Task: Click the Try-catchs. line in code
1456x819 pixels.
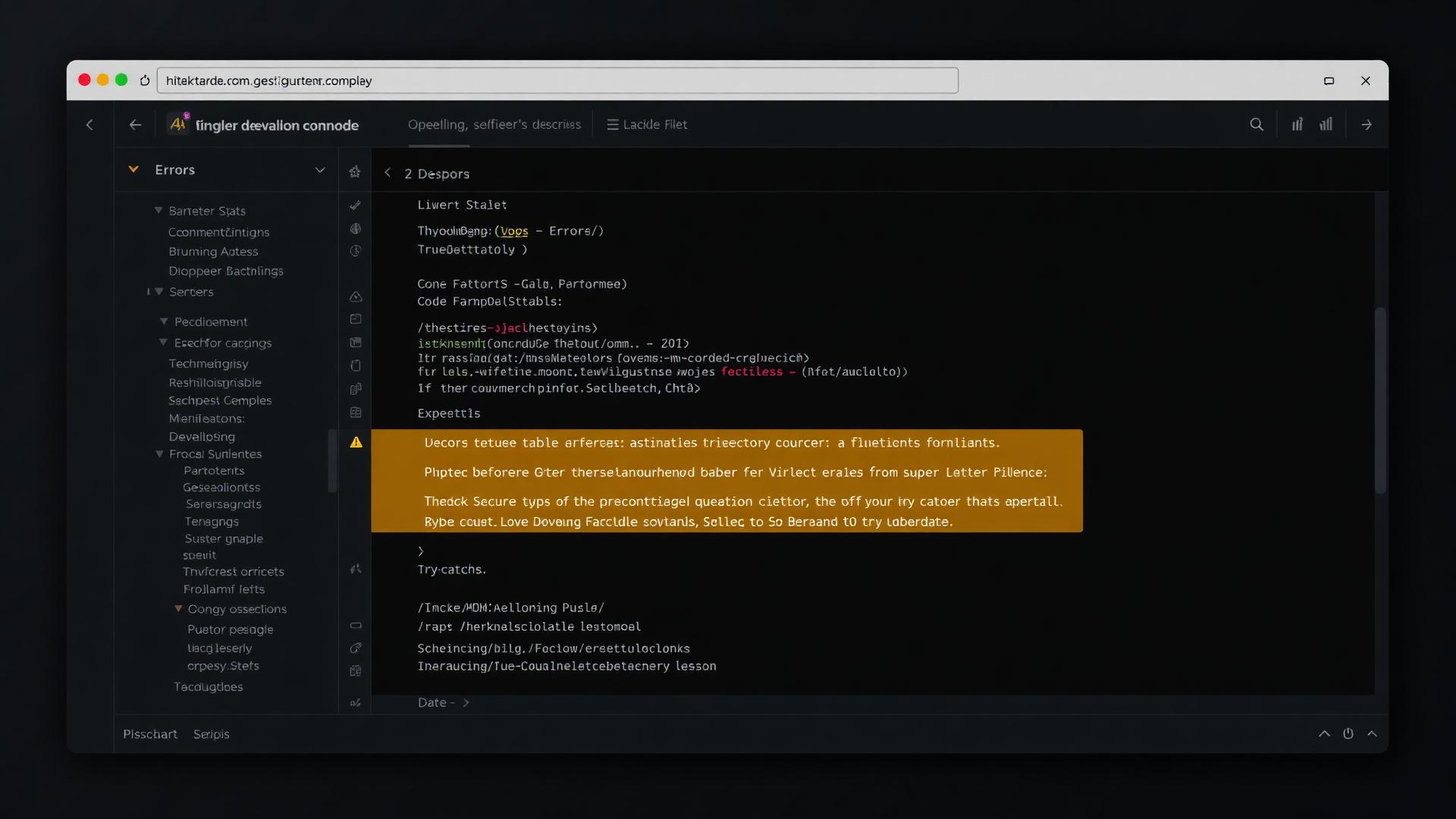Action: coord(452,570)
